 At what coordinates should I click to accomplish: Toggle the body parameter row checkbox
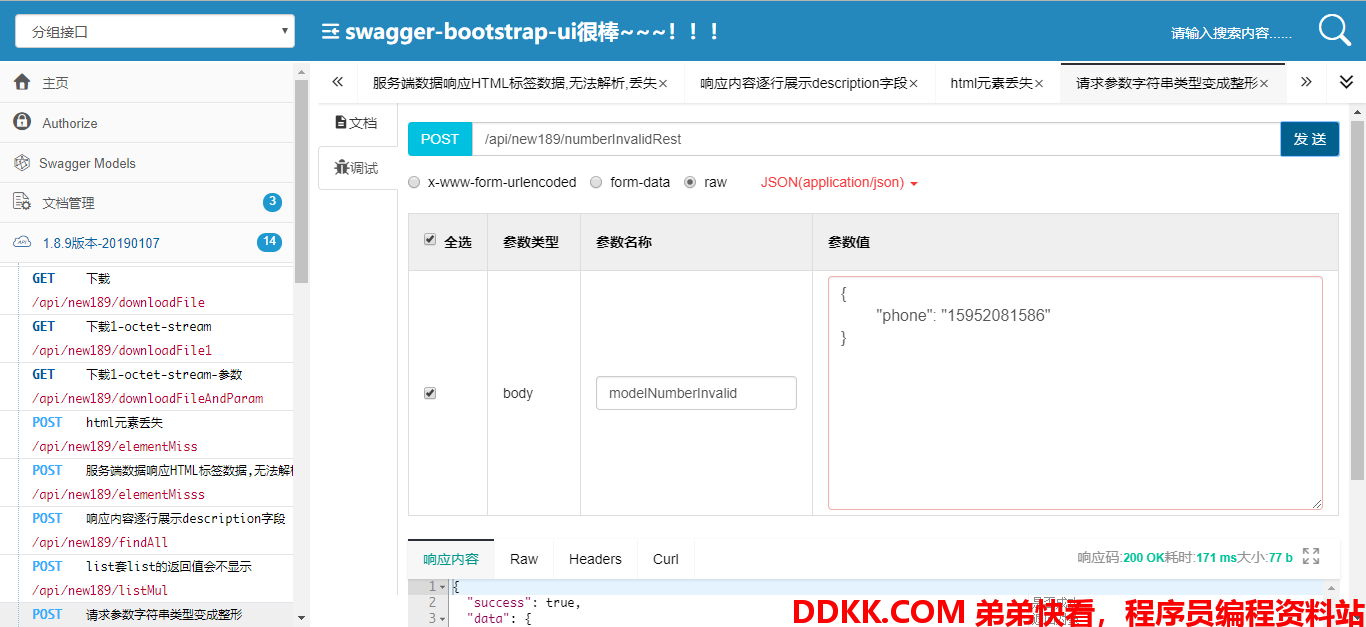click(x=430, y=393)
